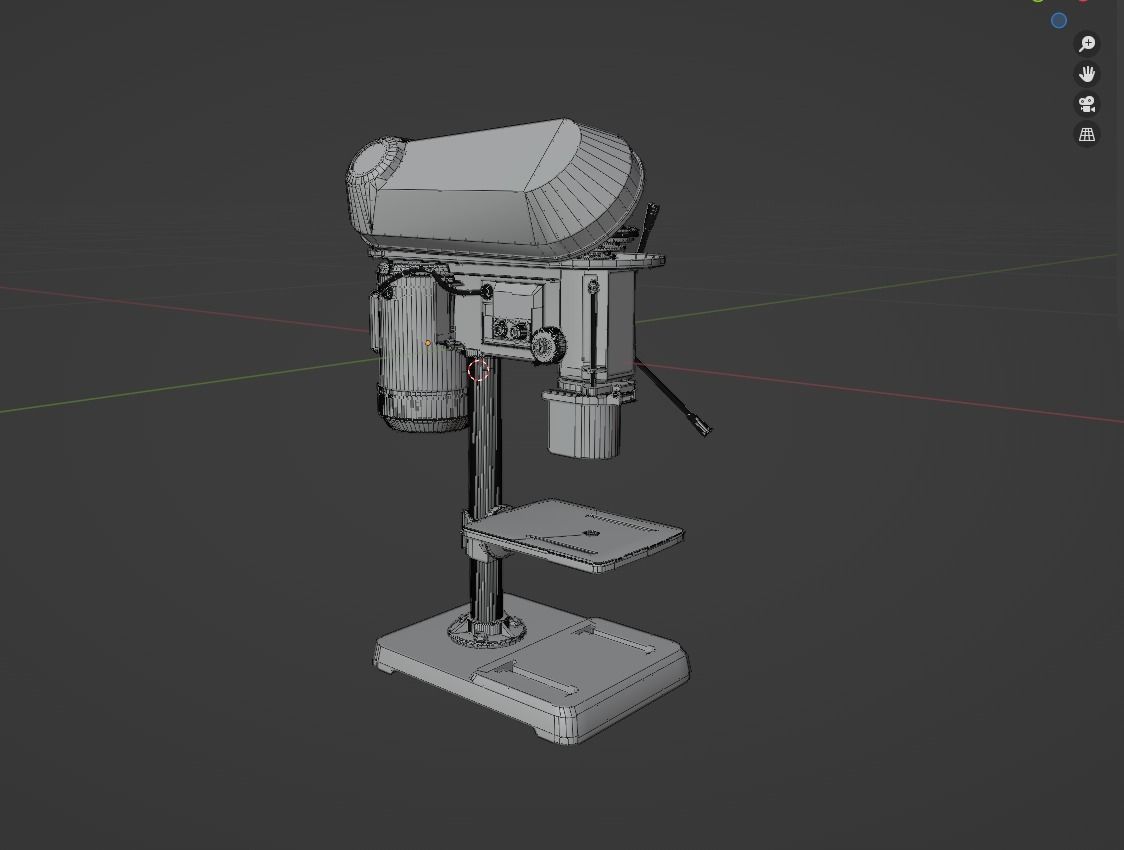Image resolution: width=1124 pixels, height=850 pixels.
Task: Select the drill press base plate
Action: tap(532, 668)
